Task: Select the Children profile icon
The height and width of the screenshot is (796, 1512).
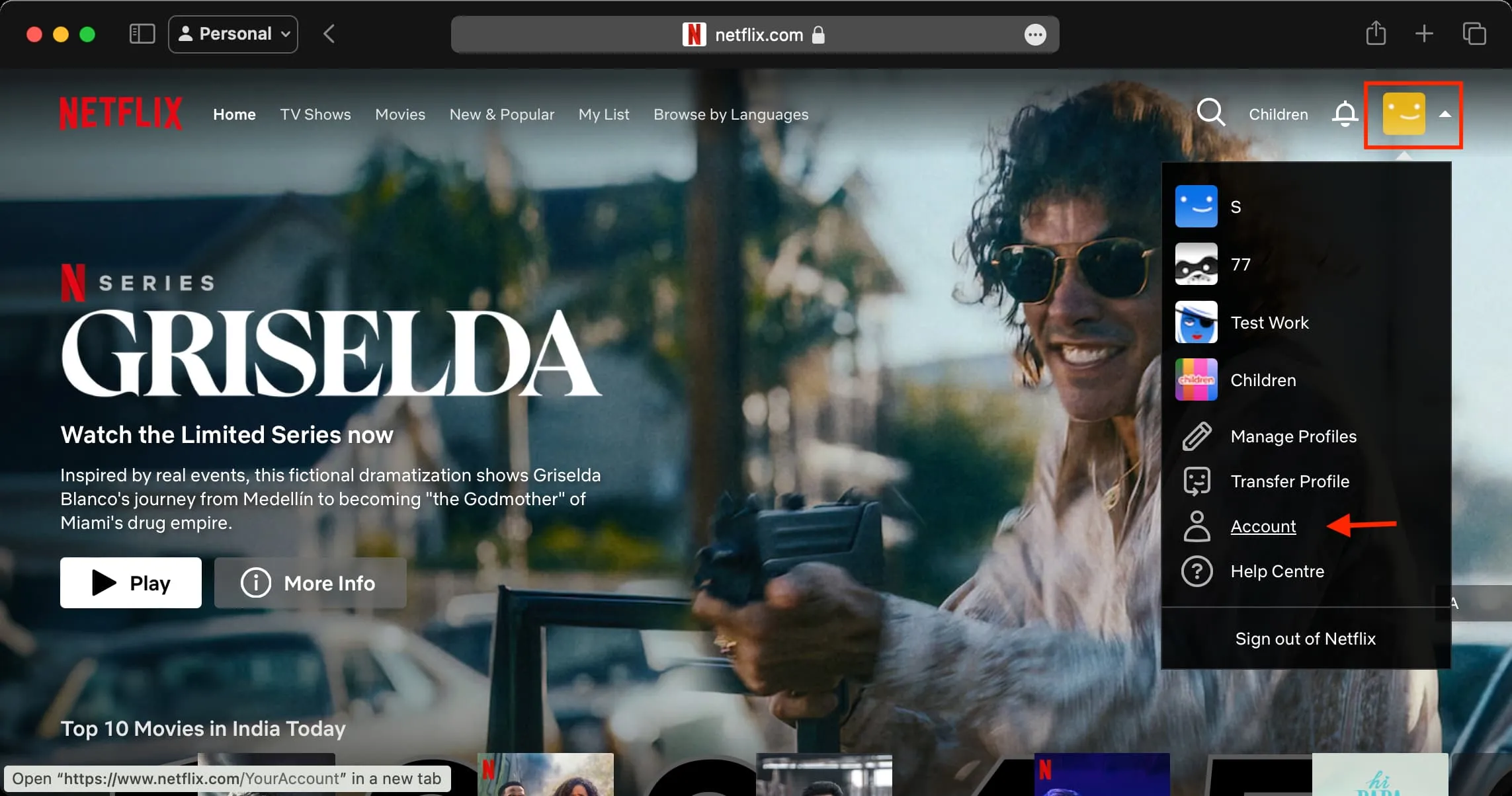Action: [1197, 379]
